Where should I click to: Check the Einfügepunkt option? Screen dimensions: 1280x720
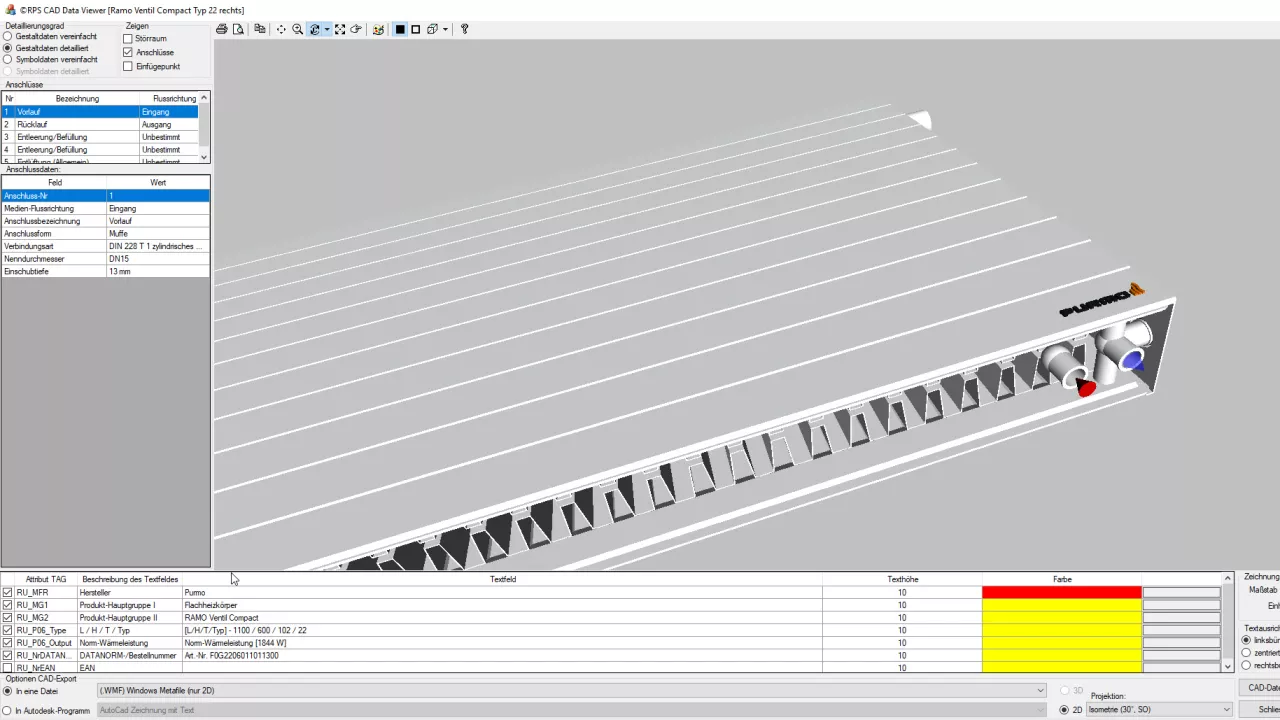click(128, 66)
